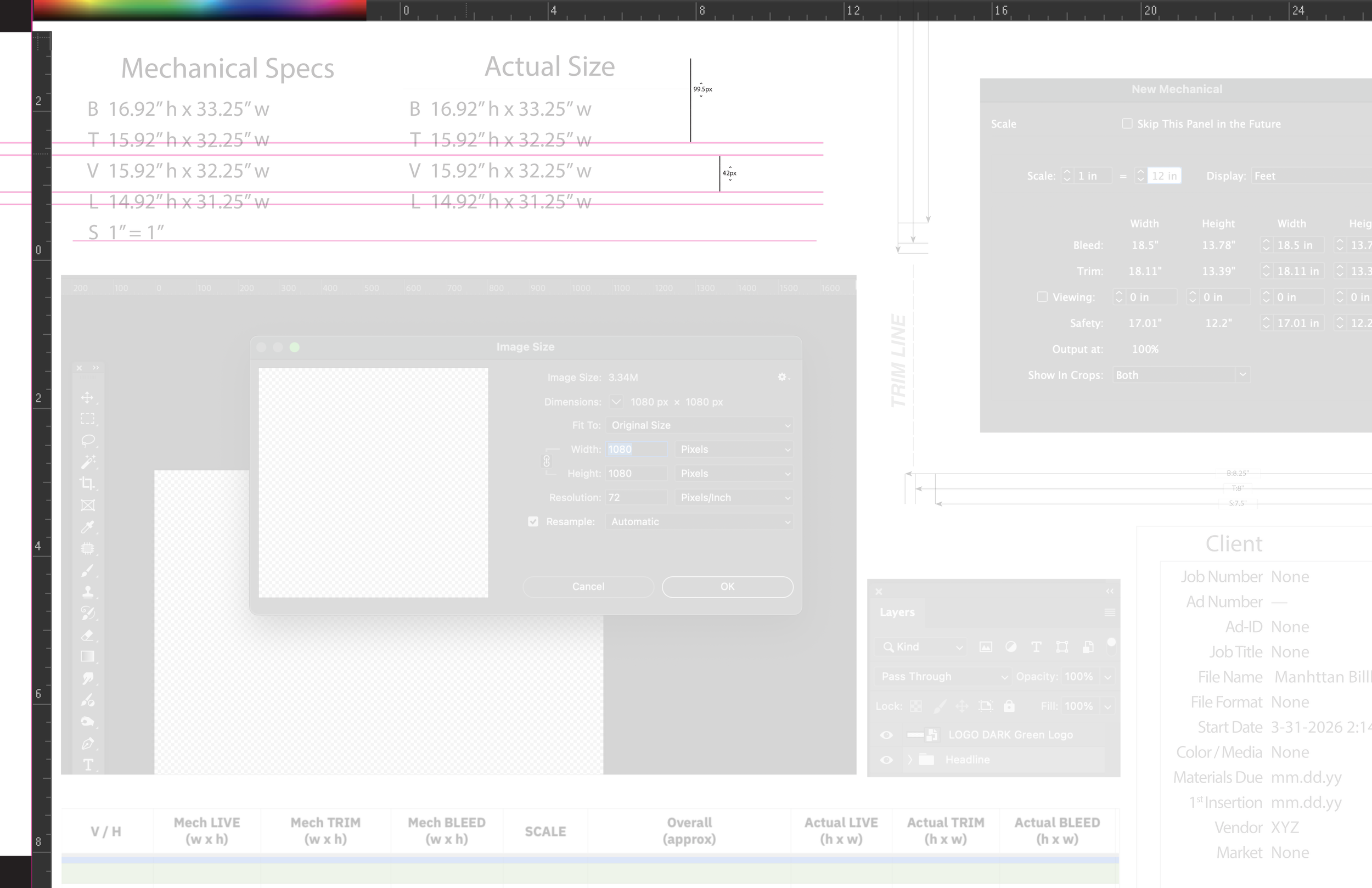Open the Opacity slider dropdown
Viewport: 1372px width, 888px height.
pos(1107,677)
